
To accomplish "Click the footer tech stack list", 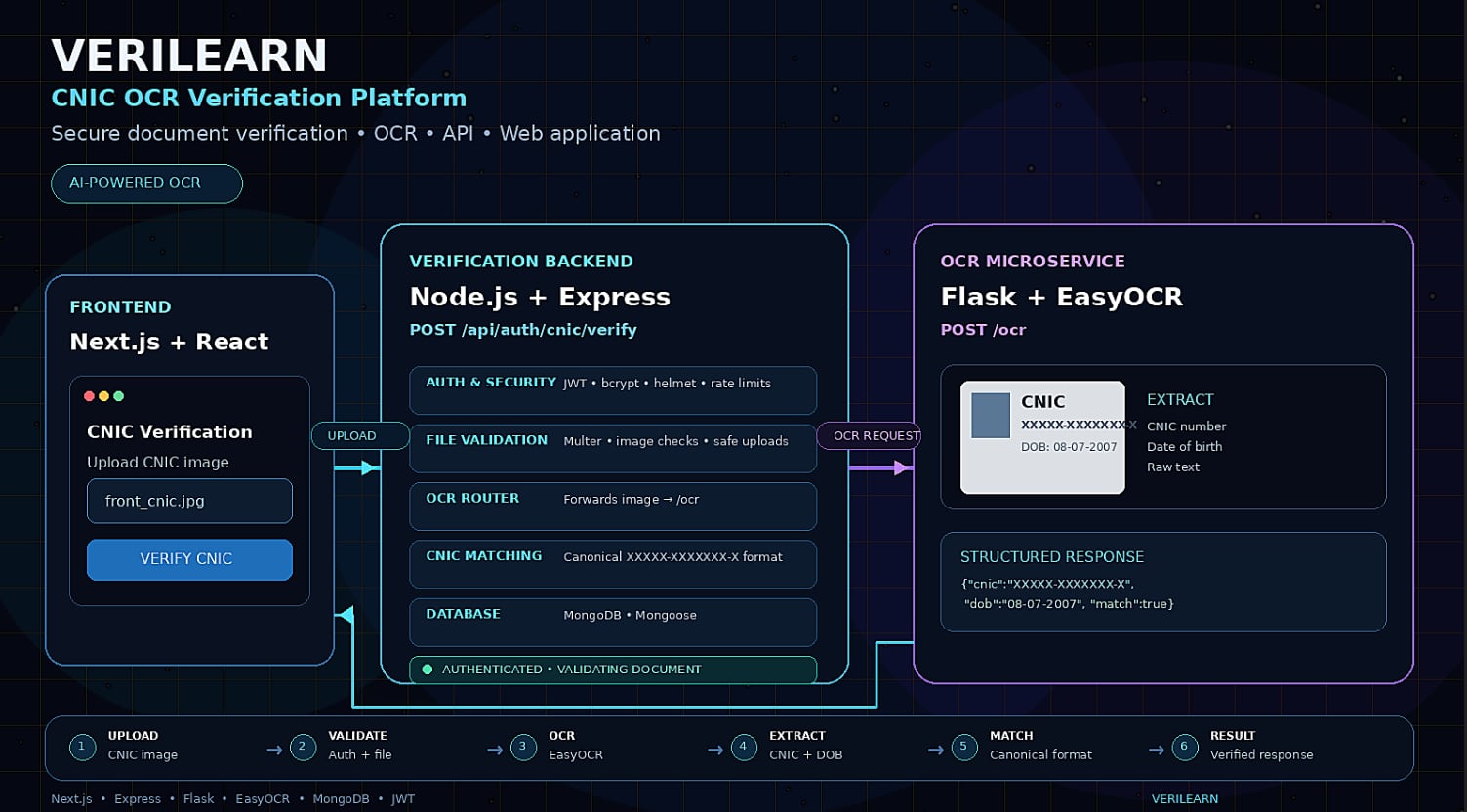I will coord(232,799).
